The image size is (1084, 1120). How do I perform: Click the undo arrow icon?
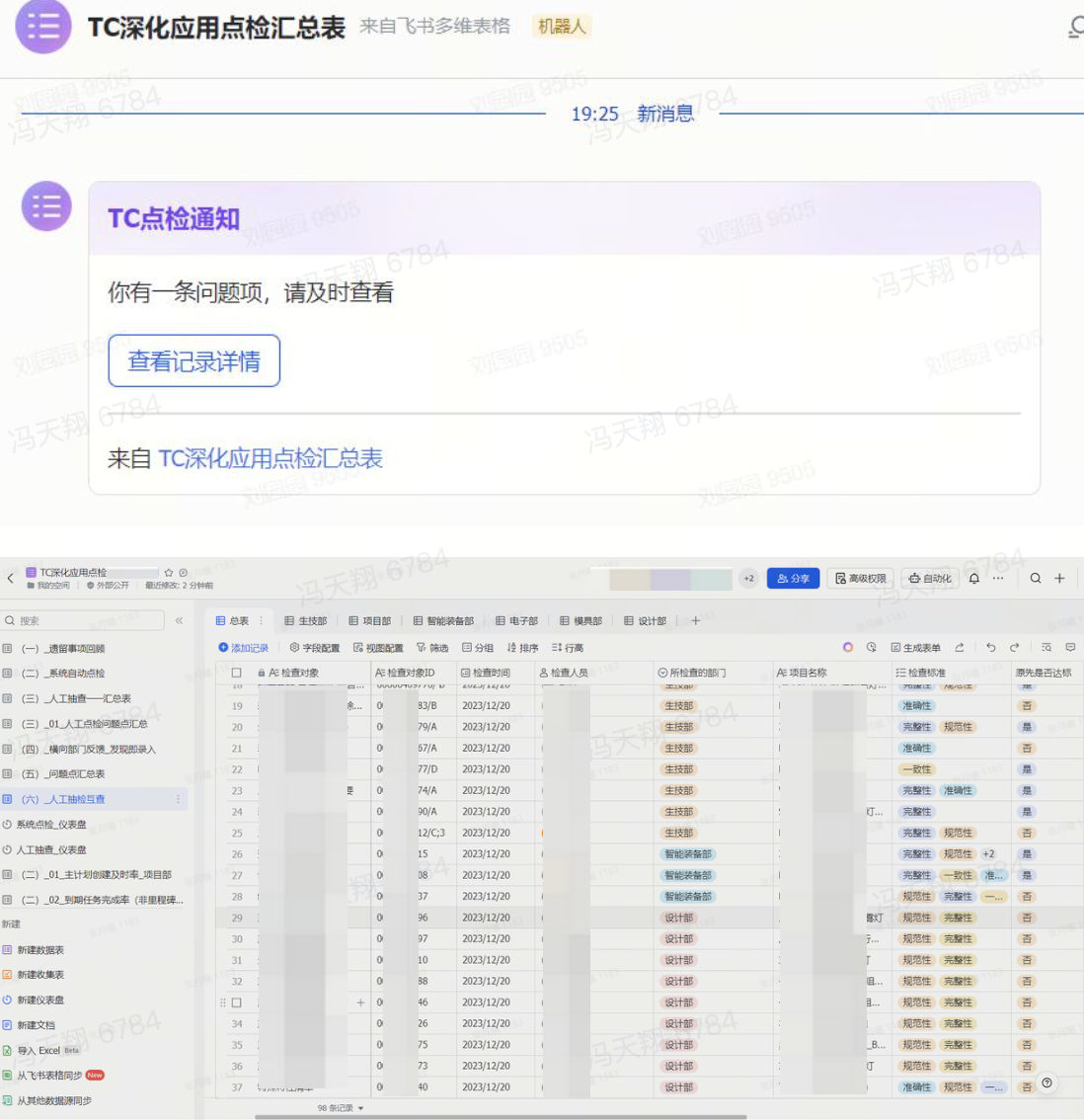pyautogui.click(x=990, y=648)
